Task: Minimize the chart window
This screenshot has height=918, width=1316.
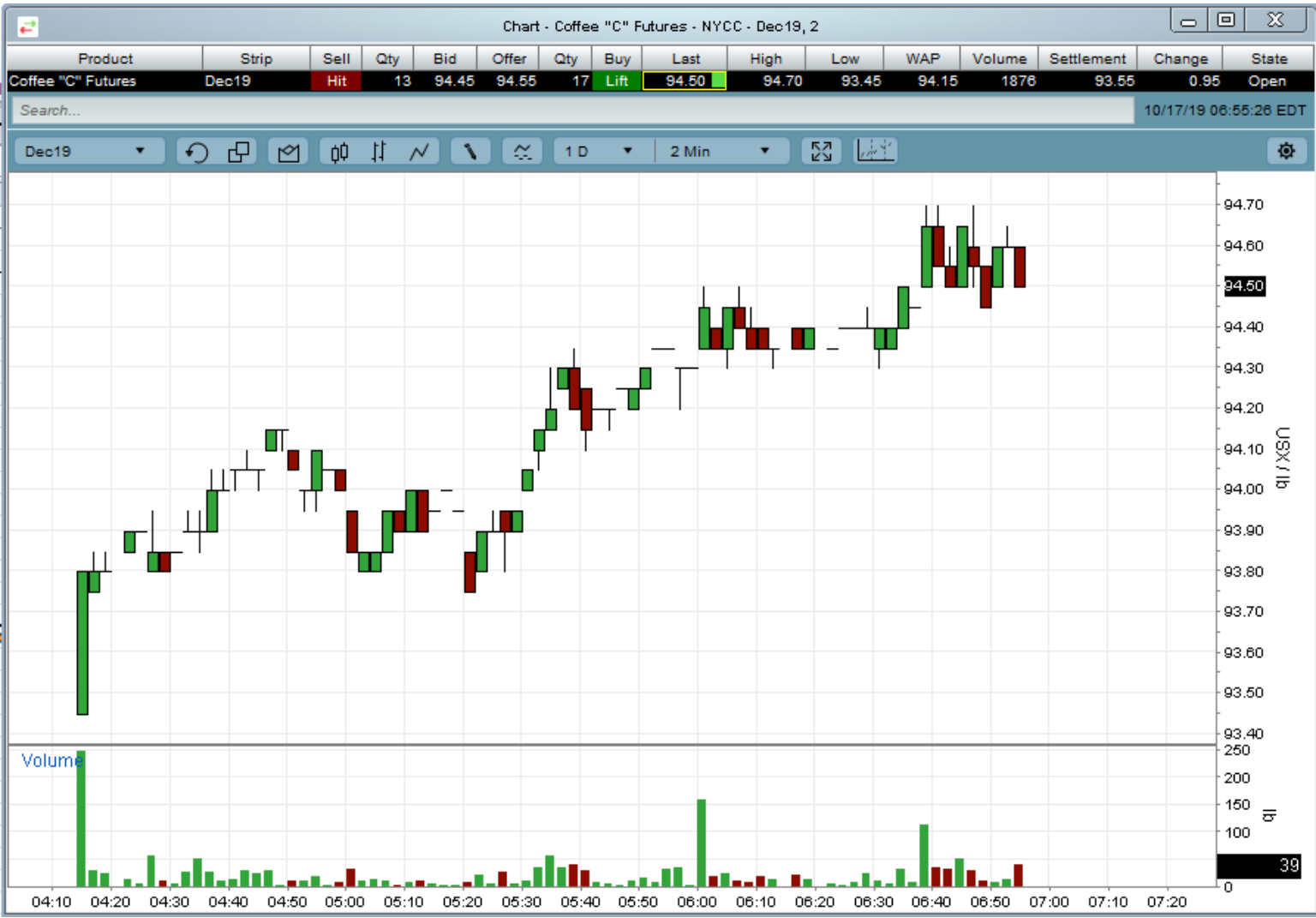Action: pyautogui.click(x=1188, y=21)
